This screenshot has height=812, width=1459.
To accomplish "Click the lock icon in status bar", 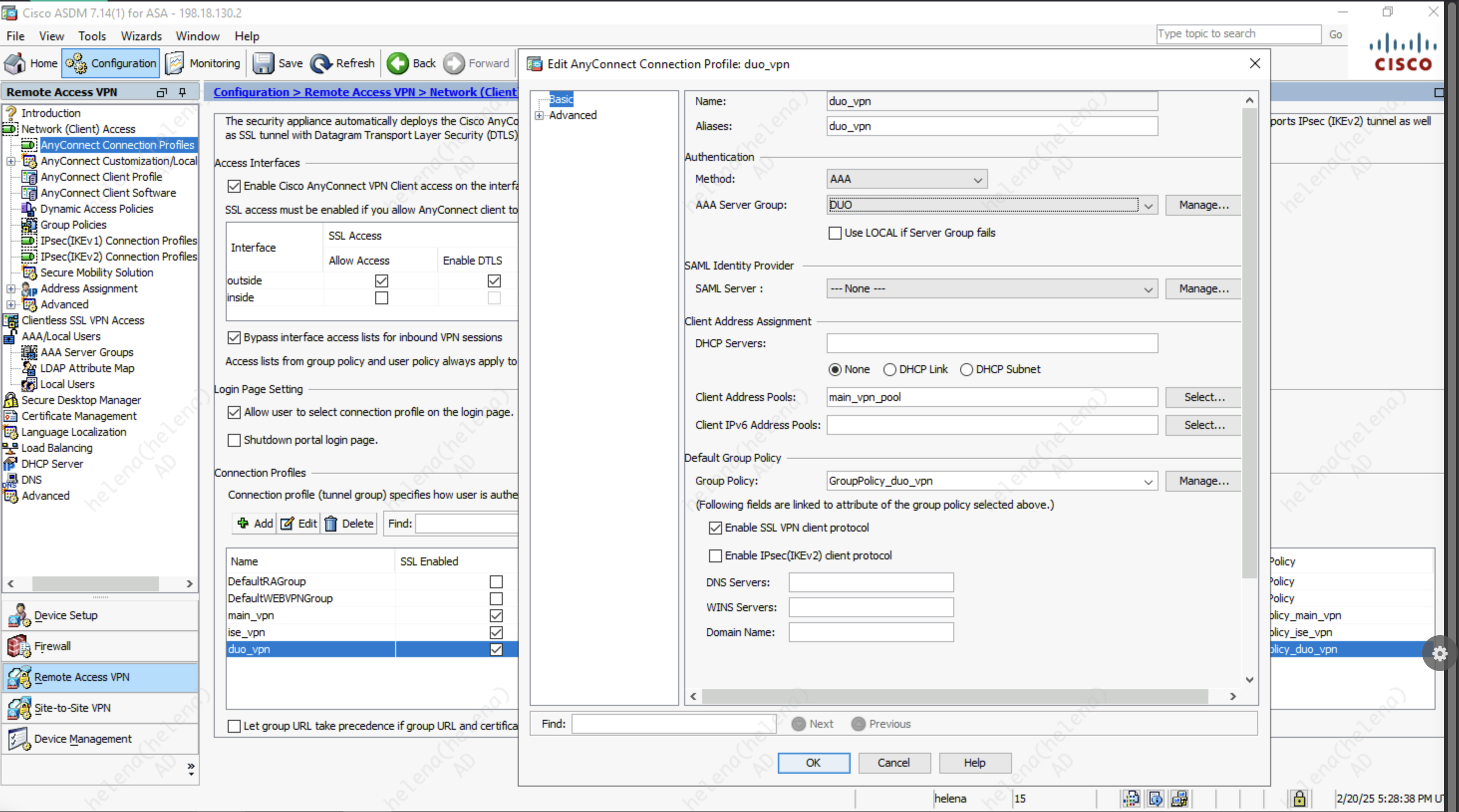I will click(x=1299, y=799).
